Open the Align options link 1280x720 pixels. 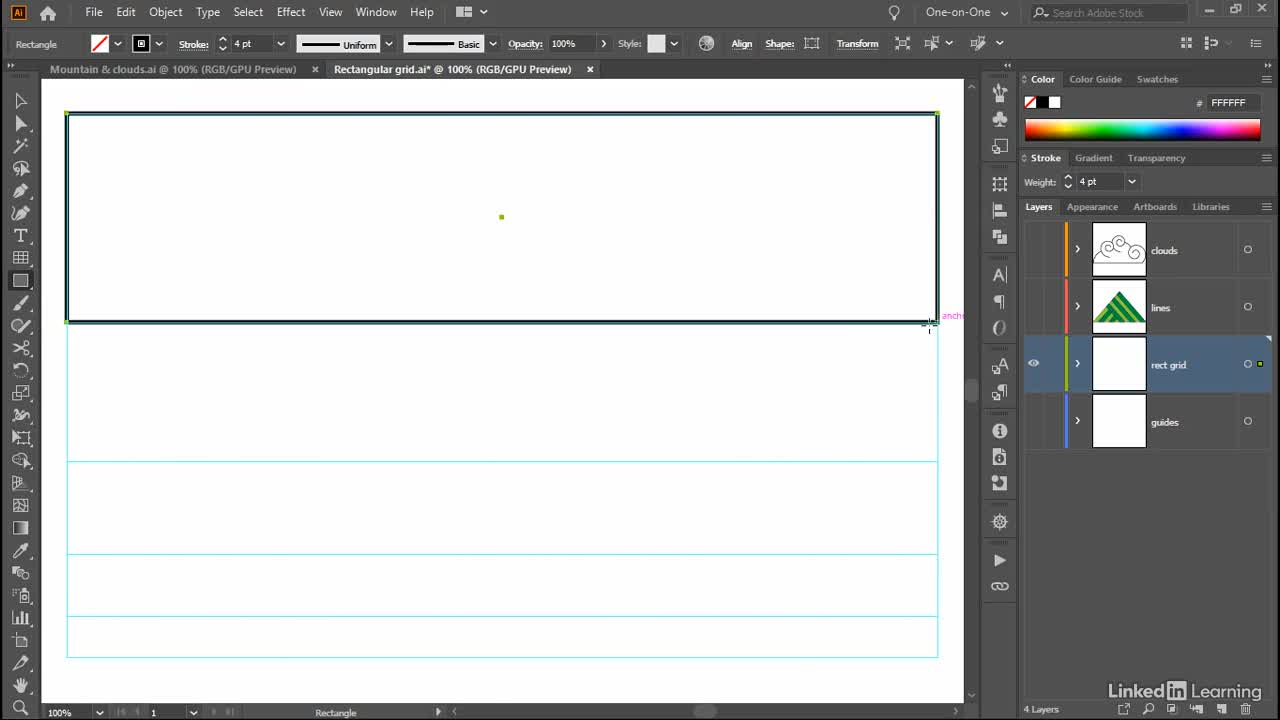coord(741,44)
